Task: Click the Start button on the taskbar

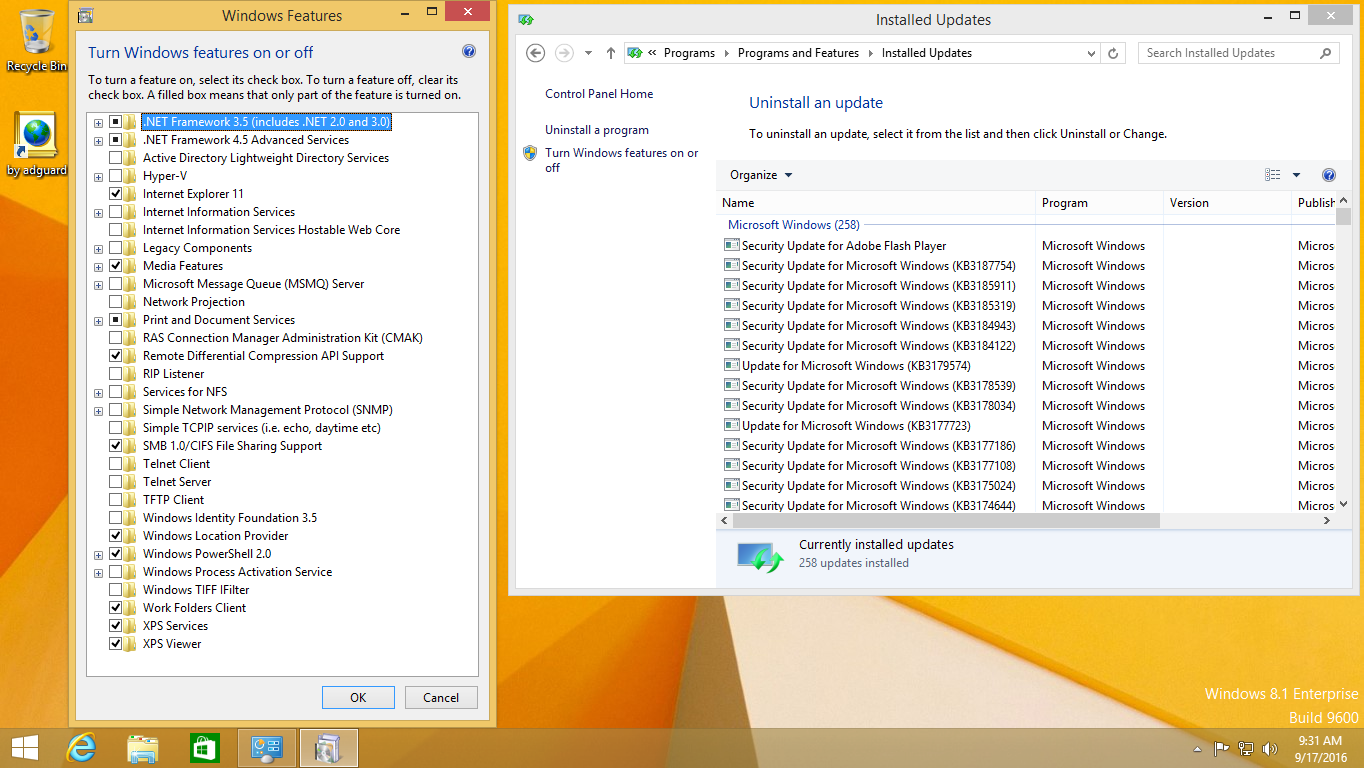Action: pyautogui.click(x=25, y=748)
